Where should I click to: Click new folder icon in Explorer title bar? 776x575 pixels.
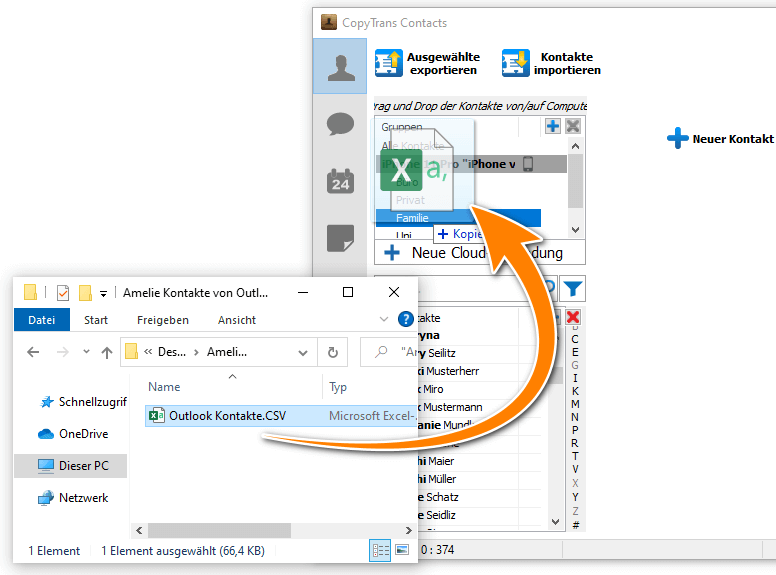(85, 292)
